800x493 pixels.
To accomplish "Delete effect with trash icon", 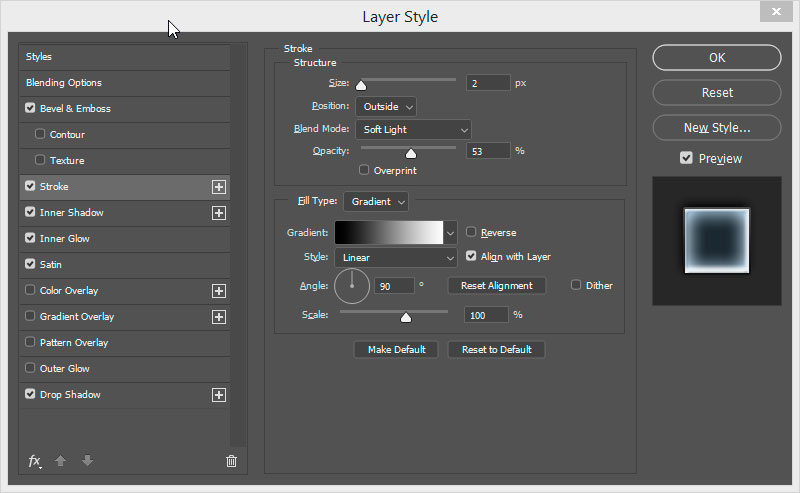I will coord(231,461).
